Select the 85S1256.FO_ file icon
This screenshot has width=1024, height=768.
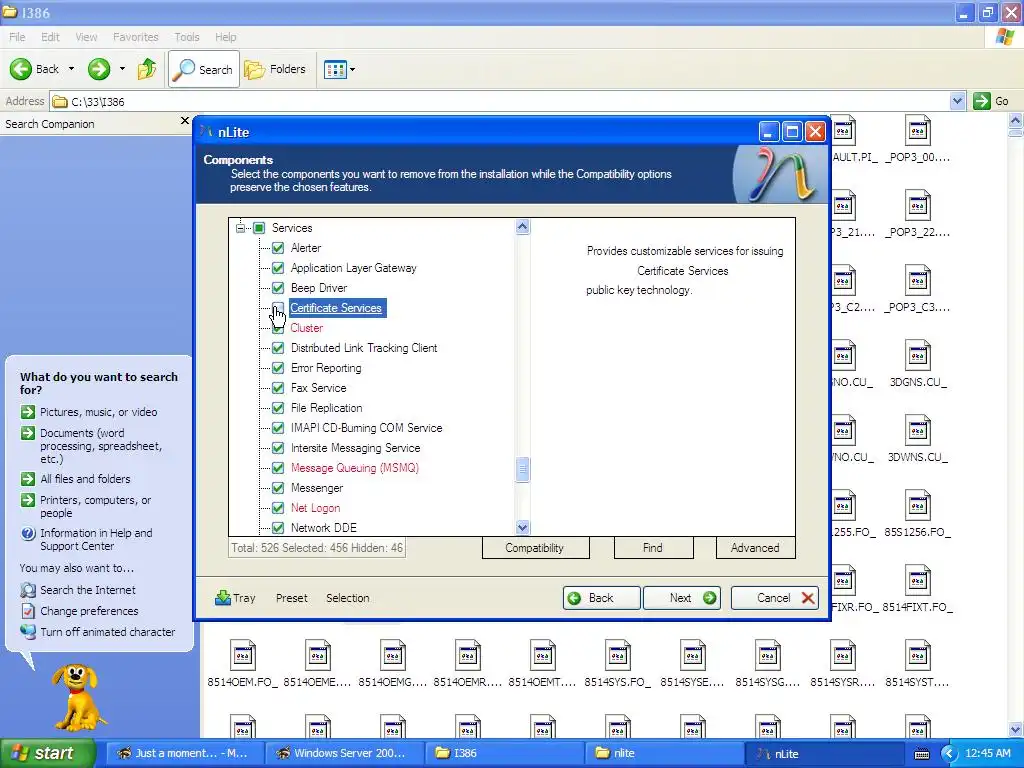(x=918, y=506)
